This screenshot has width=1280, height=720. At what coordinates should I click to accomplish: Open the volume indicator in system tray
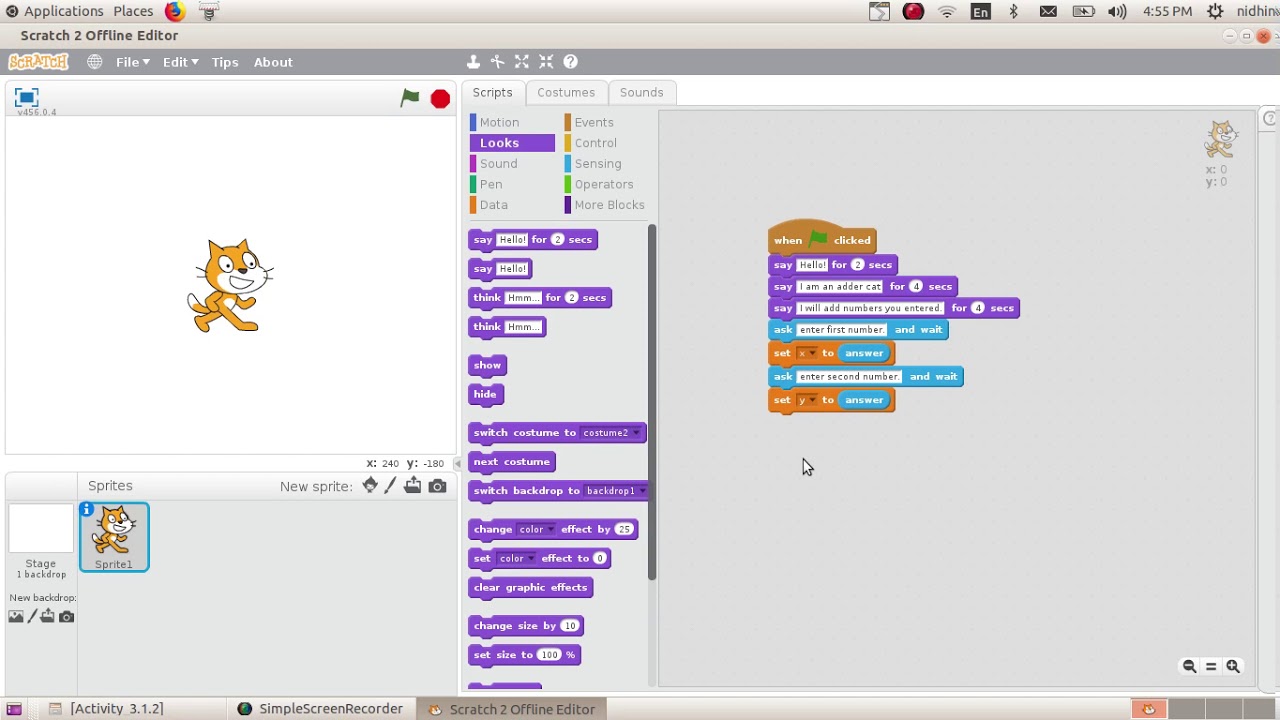pyautogui.click(x=1117, y=11)
